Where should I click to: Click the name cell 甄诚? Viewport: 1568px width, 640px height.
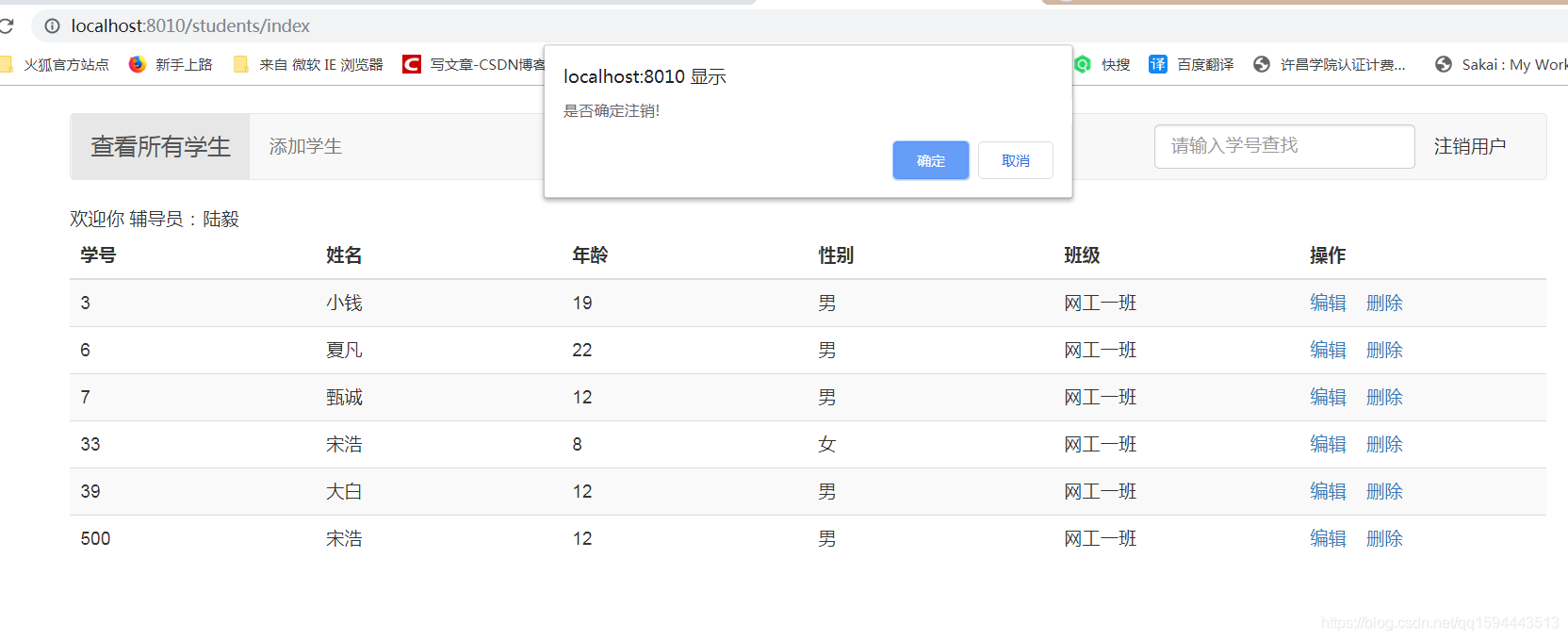pyautogui.click(x=344, y=397)
